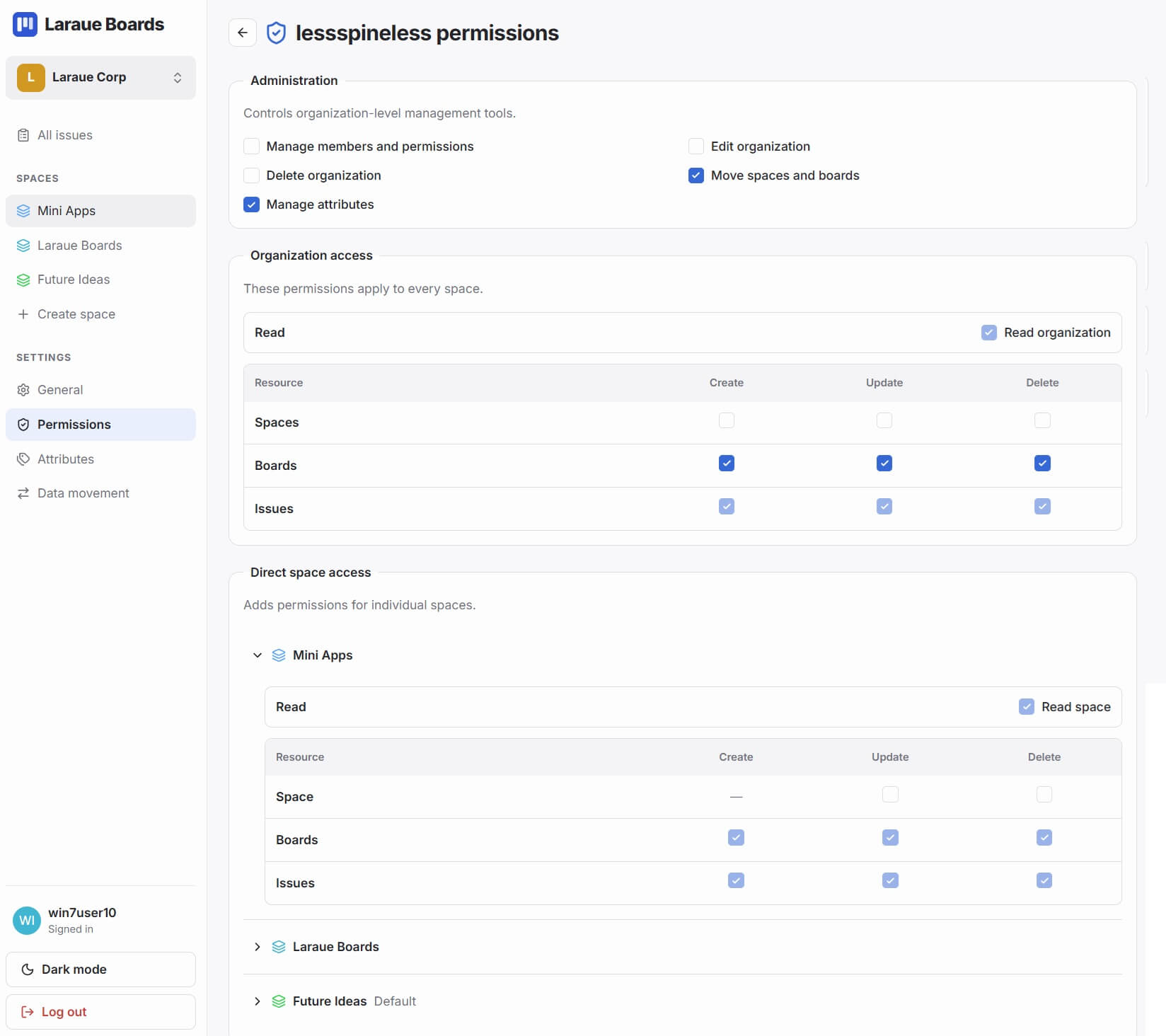Click the Log out button
Screen dimensions: 1166x1036
tap(100, 1012)
